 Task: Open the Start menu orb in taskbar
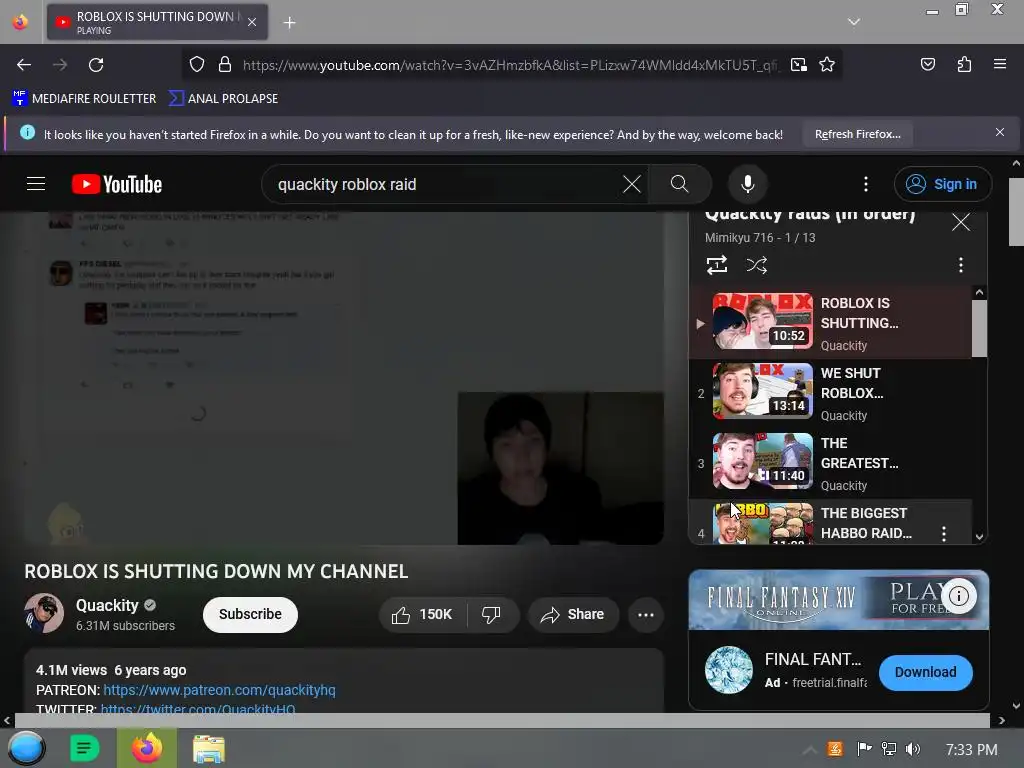point(27,748)
